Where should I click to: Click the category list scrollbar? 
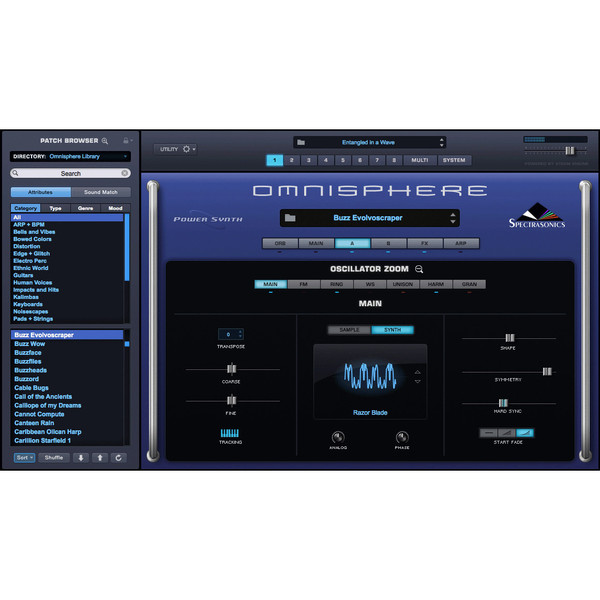click(127, 247)
